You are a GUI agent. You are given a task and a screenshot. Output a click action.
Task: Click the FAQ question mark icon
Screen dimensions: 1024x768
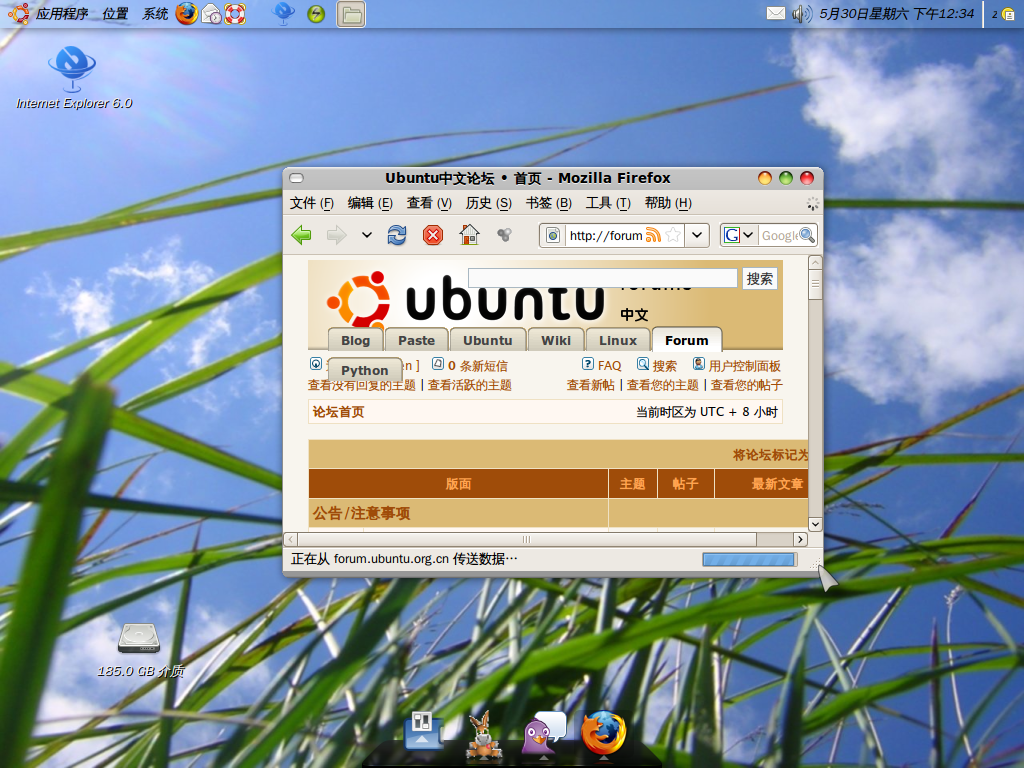point(588,364)
